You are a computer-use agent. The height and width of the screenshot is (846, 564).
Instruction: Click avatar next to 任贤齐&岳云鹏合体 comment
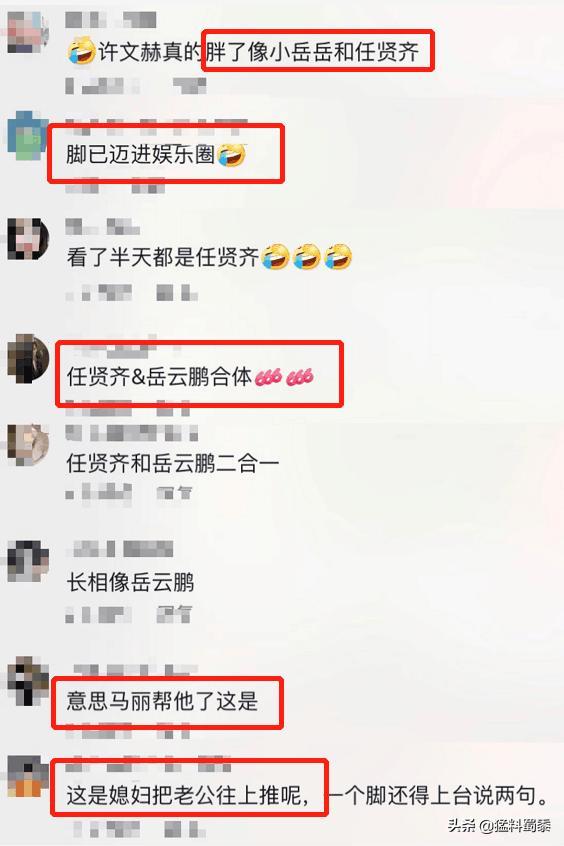(x=28, y=359)
